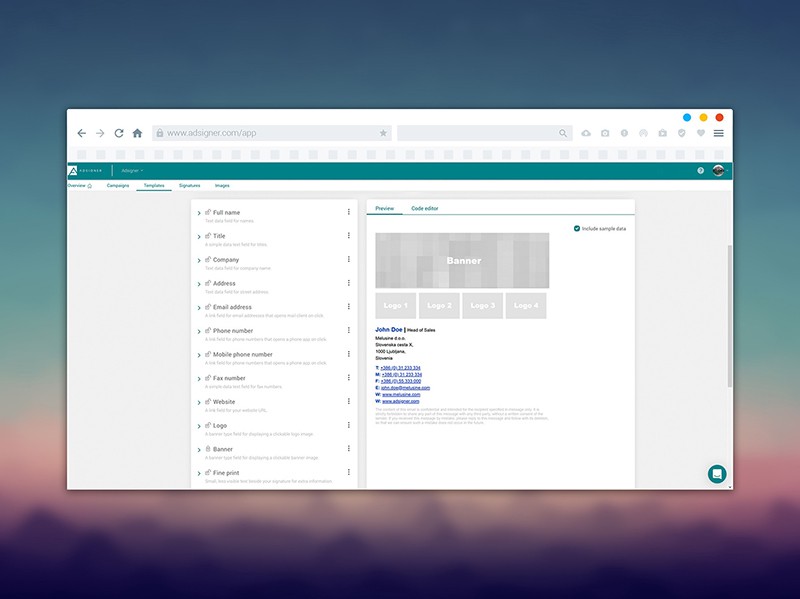The width and height of the screenshot is (800, 599).
Task: Click the browser forward arrow
Action: click(100, 133)
